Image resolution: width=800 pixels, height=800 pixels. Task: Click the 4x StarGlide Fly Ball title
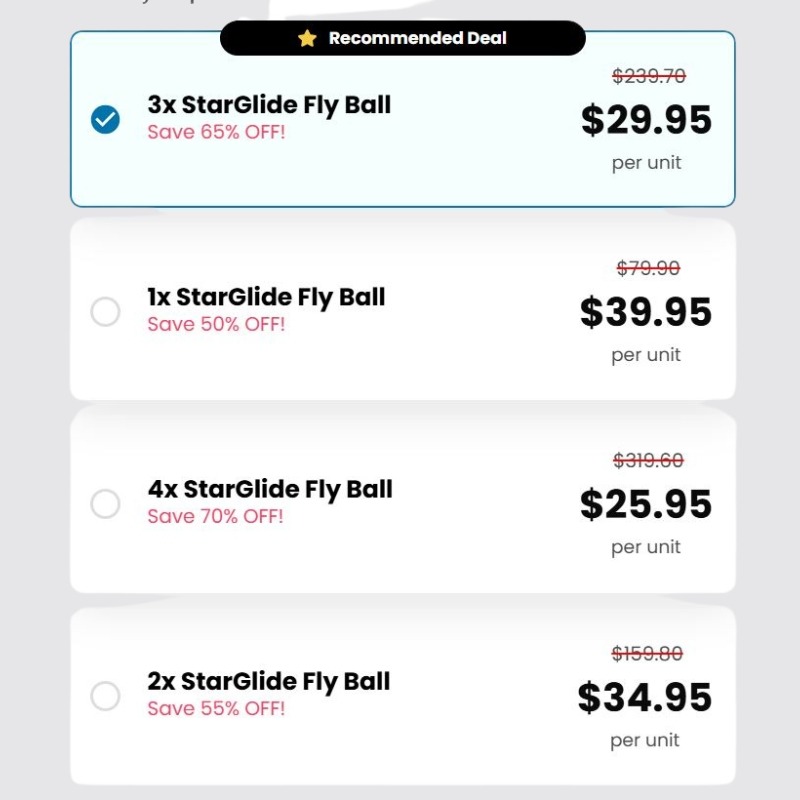[270, 490]
